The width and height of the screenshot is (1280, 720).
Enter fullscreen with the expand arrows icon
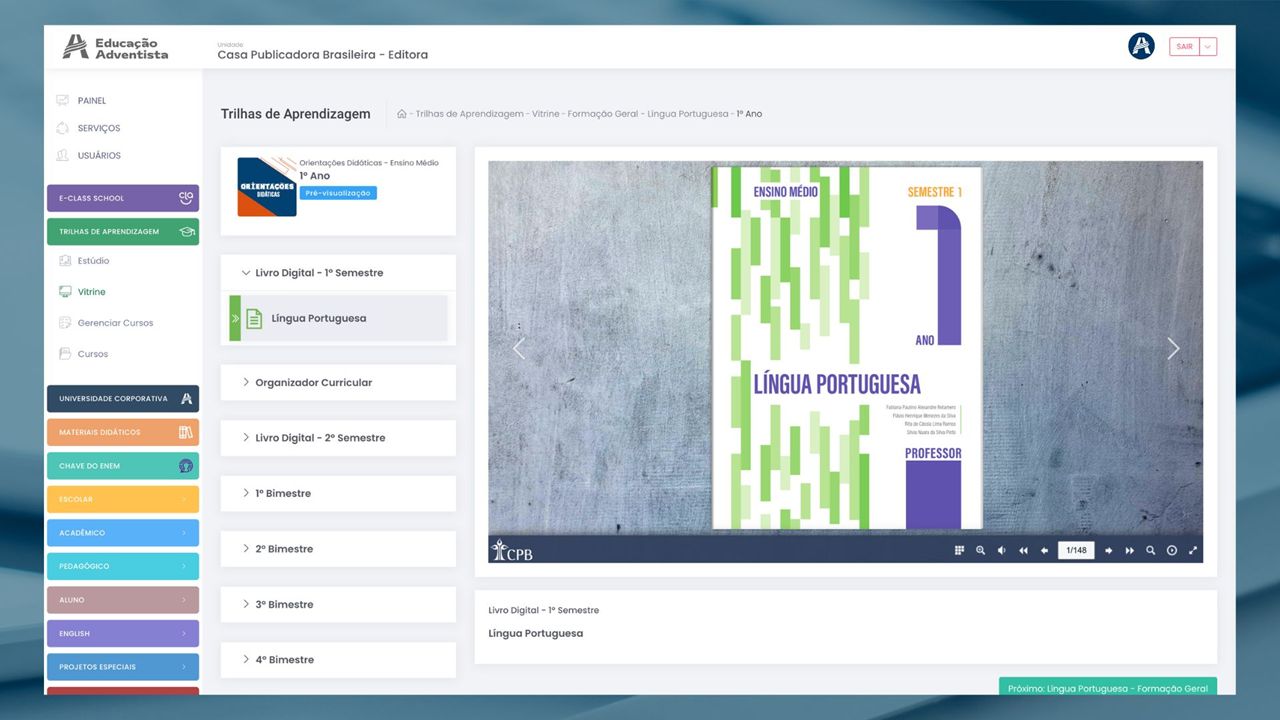(x=1193, y=550)
